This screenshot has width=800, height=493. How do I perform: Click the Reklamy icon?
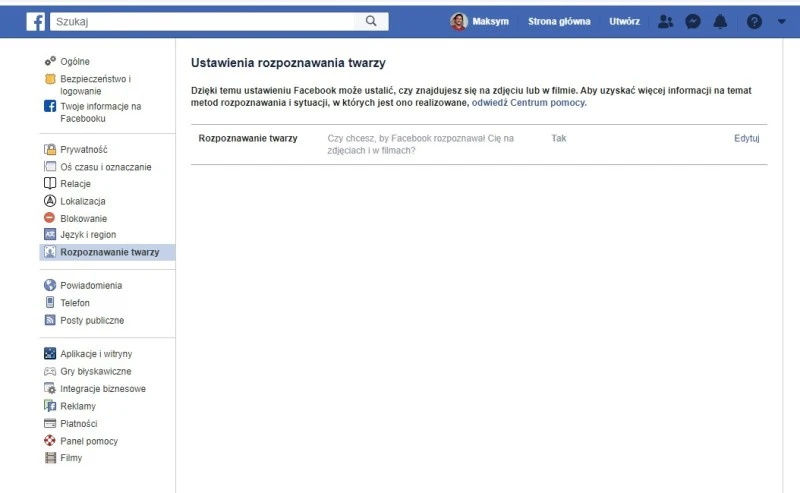click(x=50, y=406)
